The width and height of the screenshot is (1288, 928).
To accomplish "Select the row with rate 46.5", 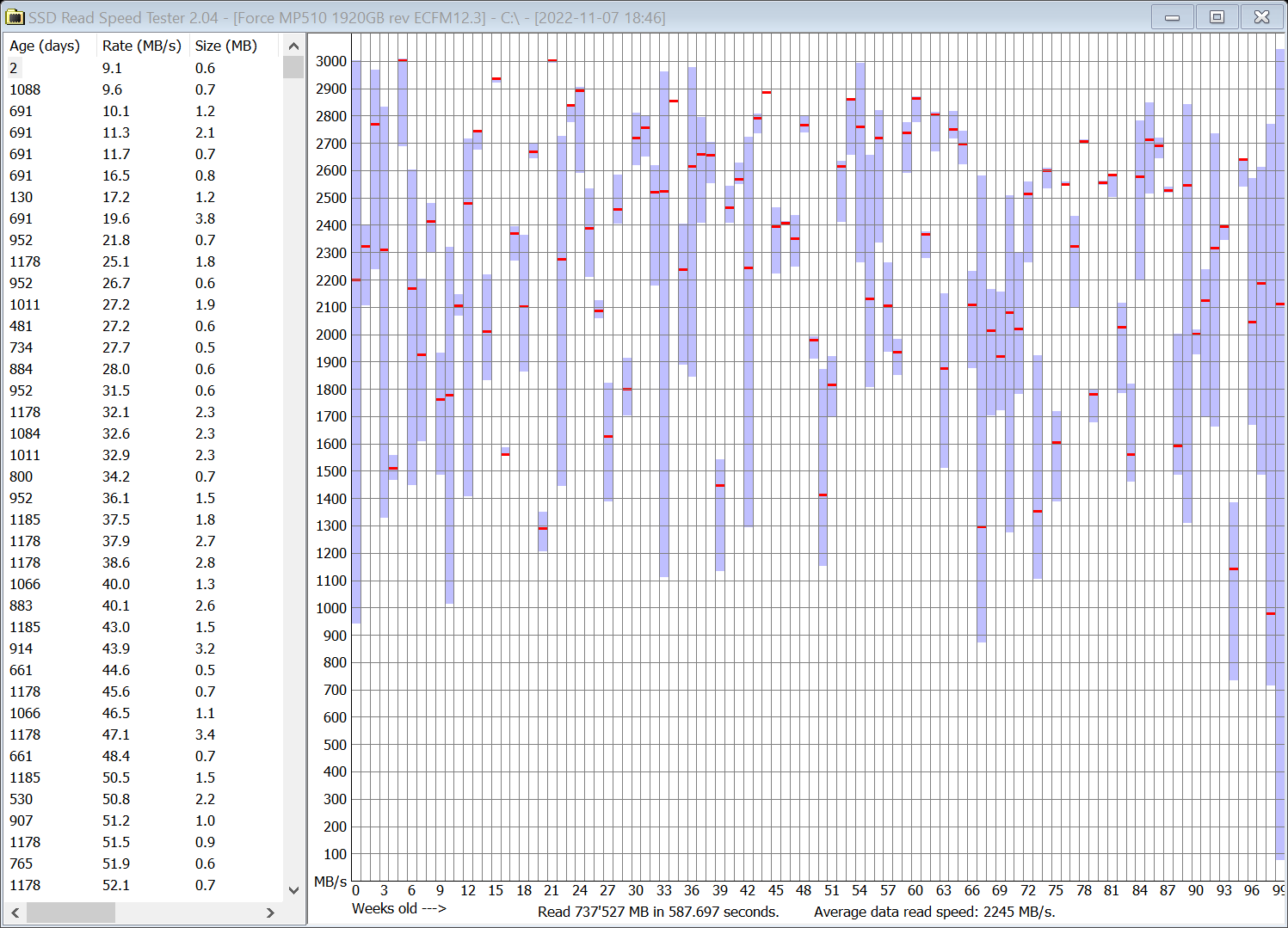I will click(144, 713).
